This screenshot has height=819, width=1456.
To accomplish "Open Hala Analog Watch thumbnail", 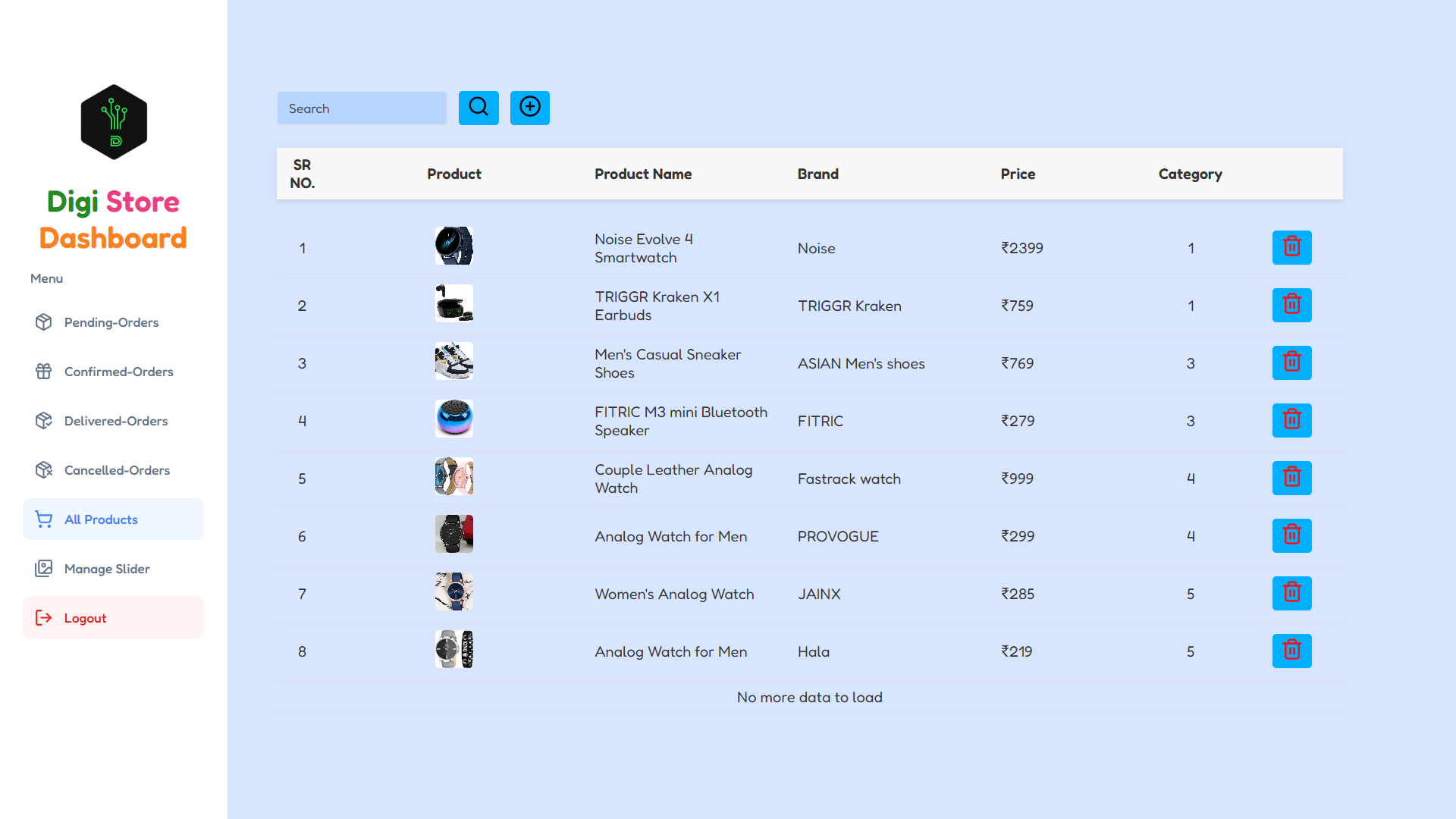I will (454, 649).
